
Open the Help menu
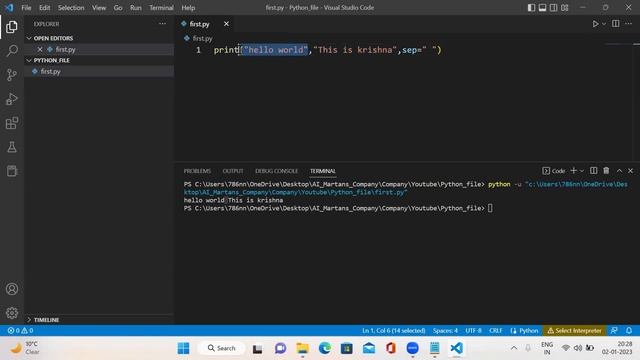(188, 8)
